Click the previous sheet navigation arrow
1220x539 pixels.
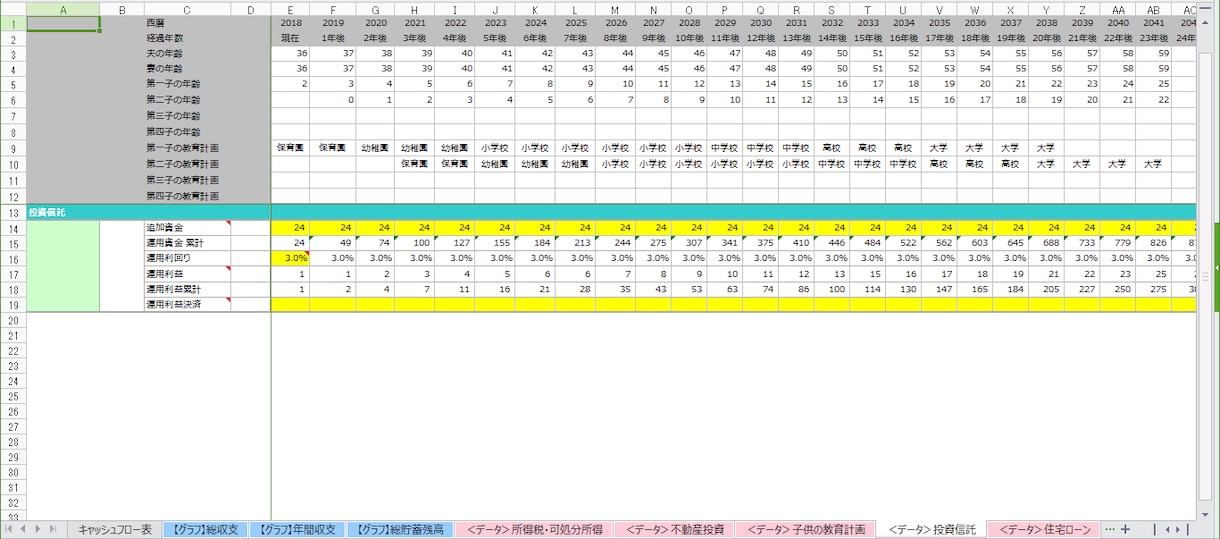click(x=25, y=529)
